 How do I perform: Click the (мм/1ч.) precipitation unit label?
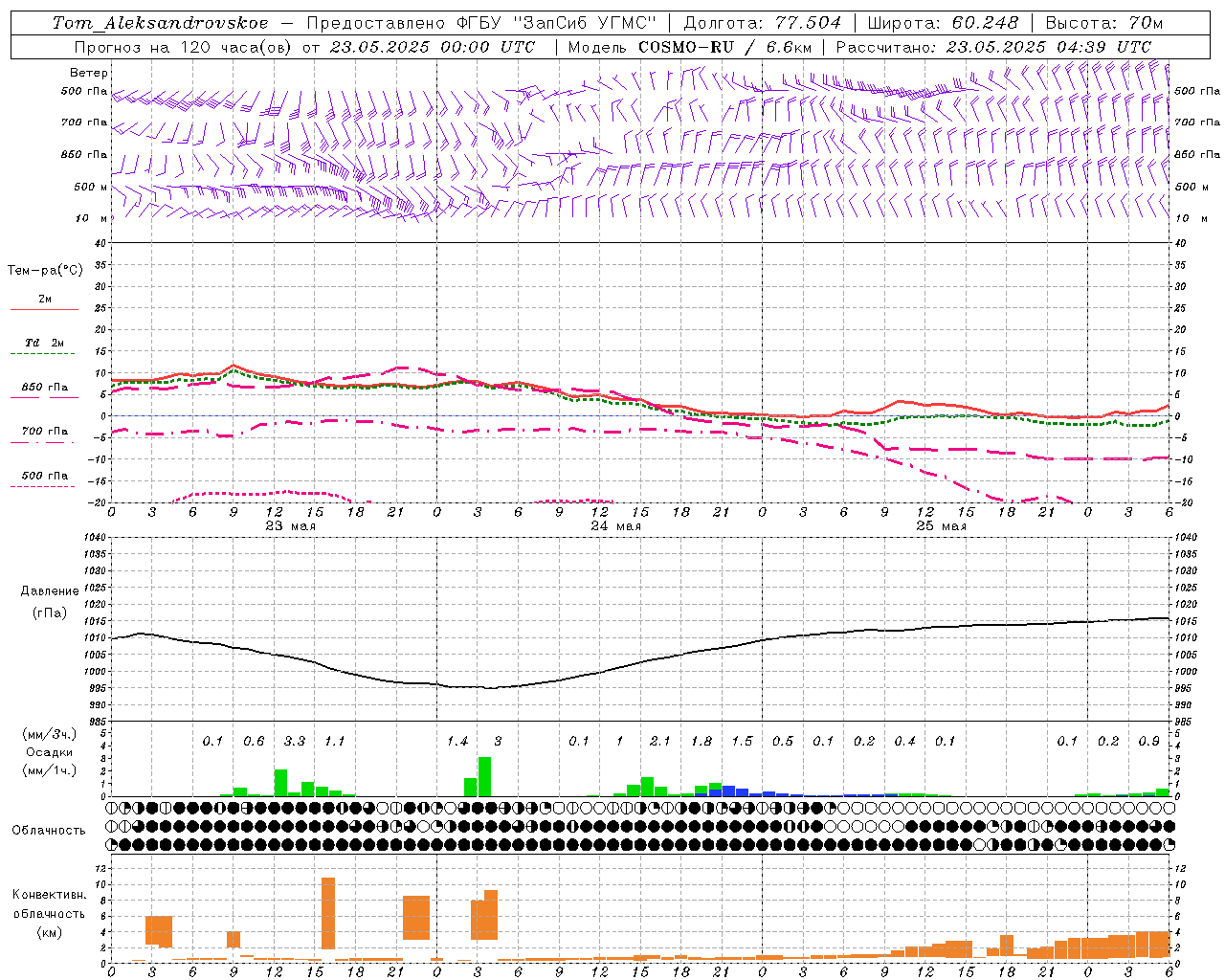(48, 770)
